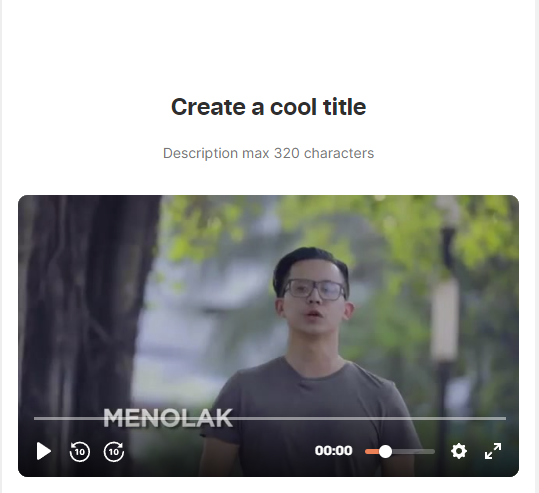Seek to the middle of the video progress bar
Image resolution: width=539 pixels, height=493 pixels.
pyautogui.click(x=270, y=418)
